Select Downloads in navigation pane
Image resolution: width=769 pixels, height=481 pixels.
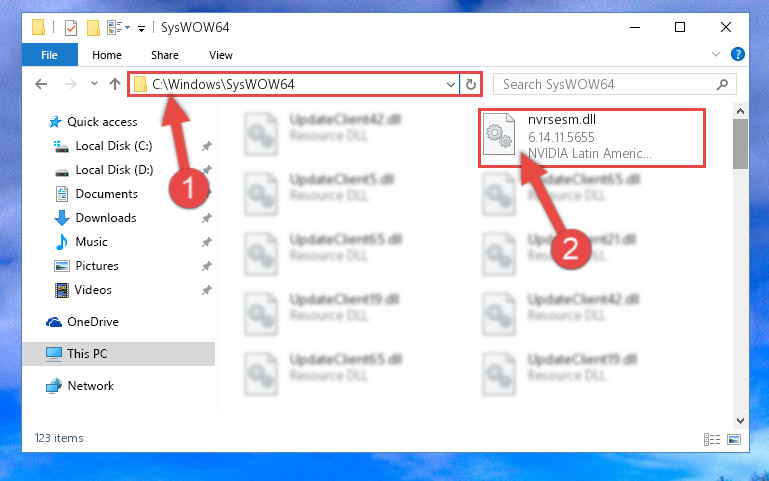coord(106,218)
